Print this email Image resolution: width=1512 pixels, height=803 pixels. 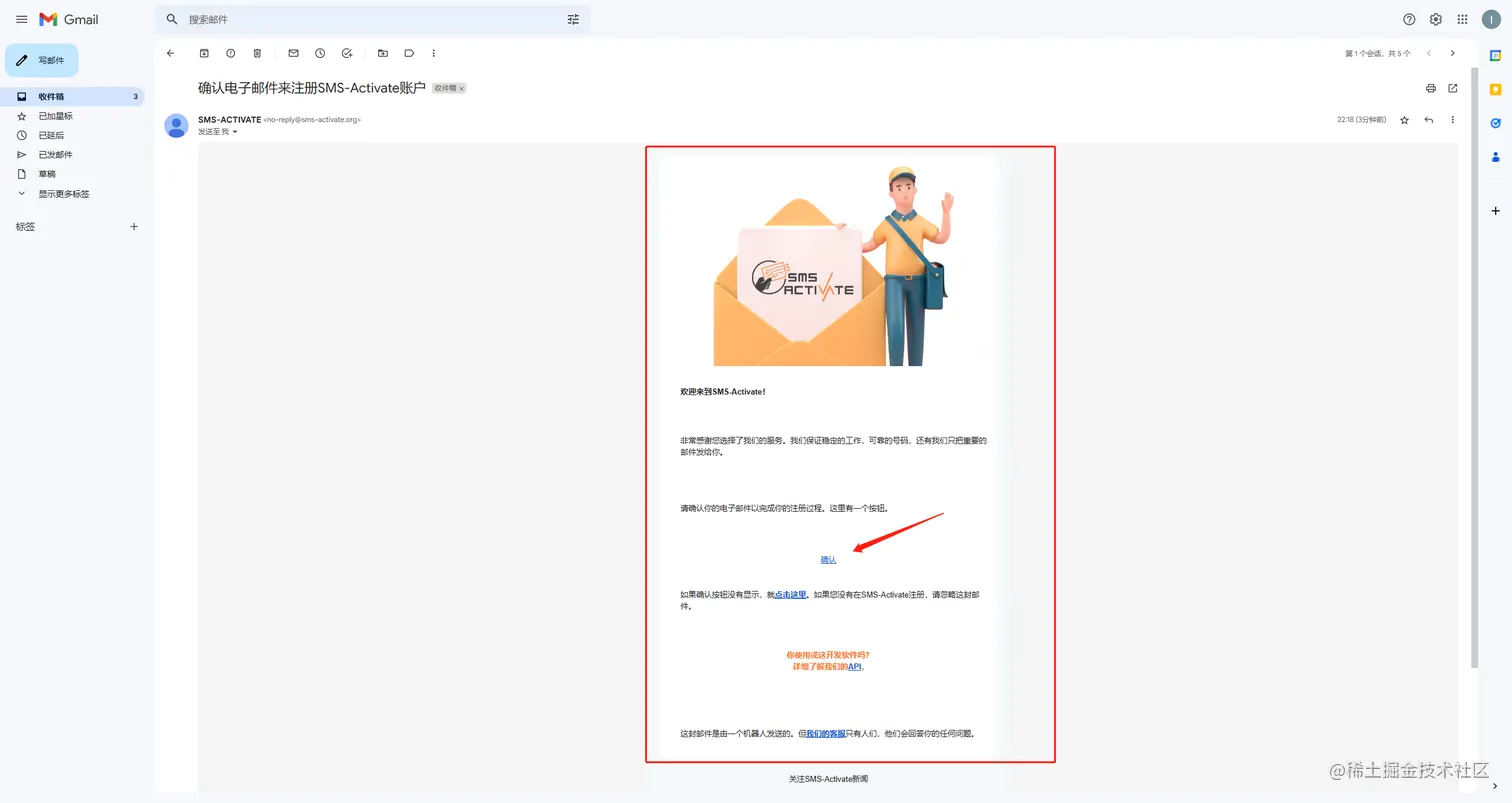click(1431, 88)
